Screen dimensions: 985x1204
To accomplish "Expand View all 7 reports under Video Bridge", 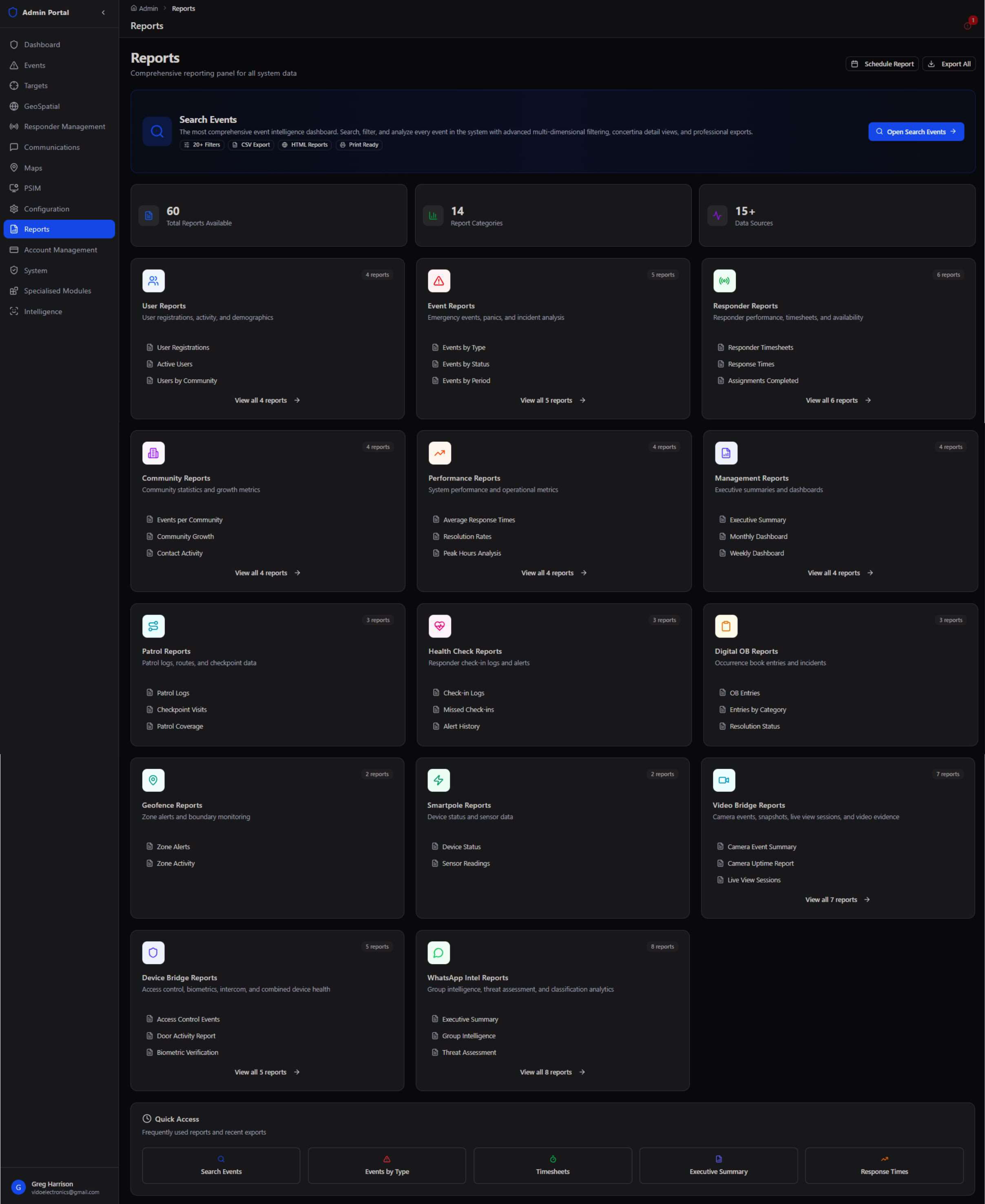I will point(837,900).
